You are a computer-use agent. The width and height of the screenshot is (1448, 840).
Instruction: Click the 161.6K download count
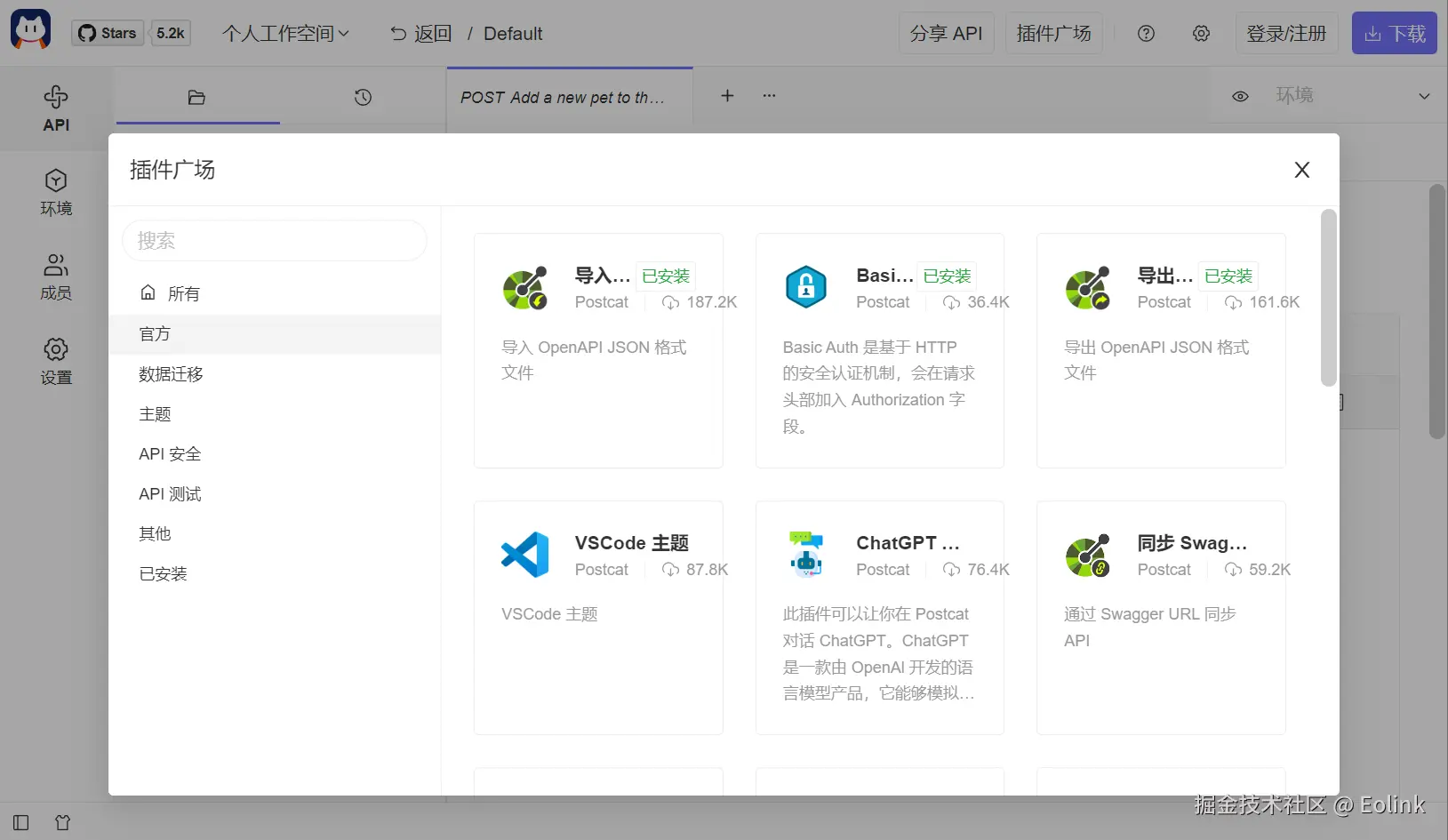pyautogui.click(x=1262, y=302)
